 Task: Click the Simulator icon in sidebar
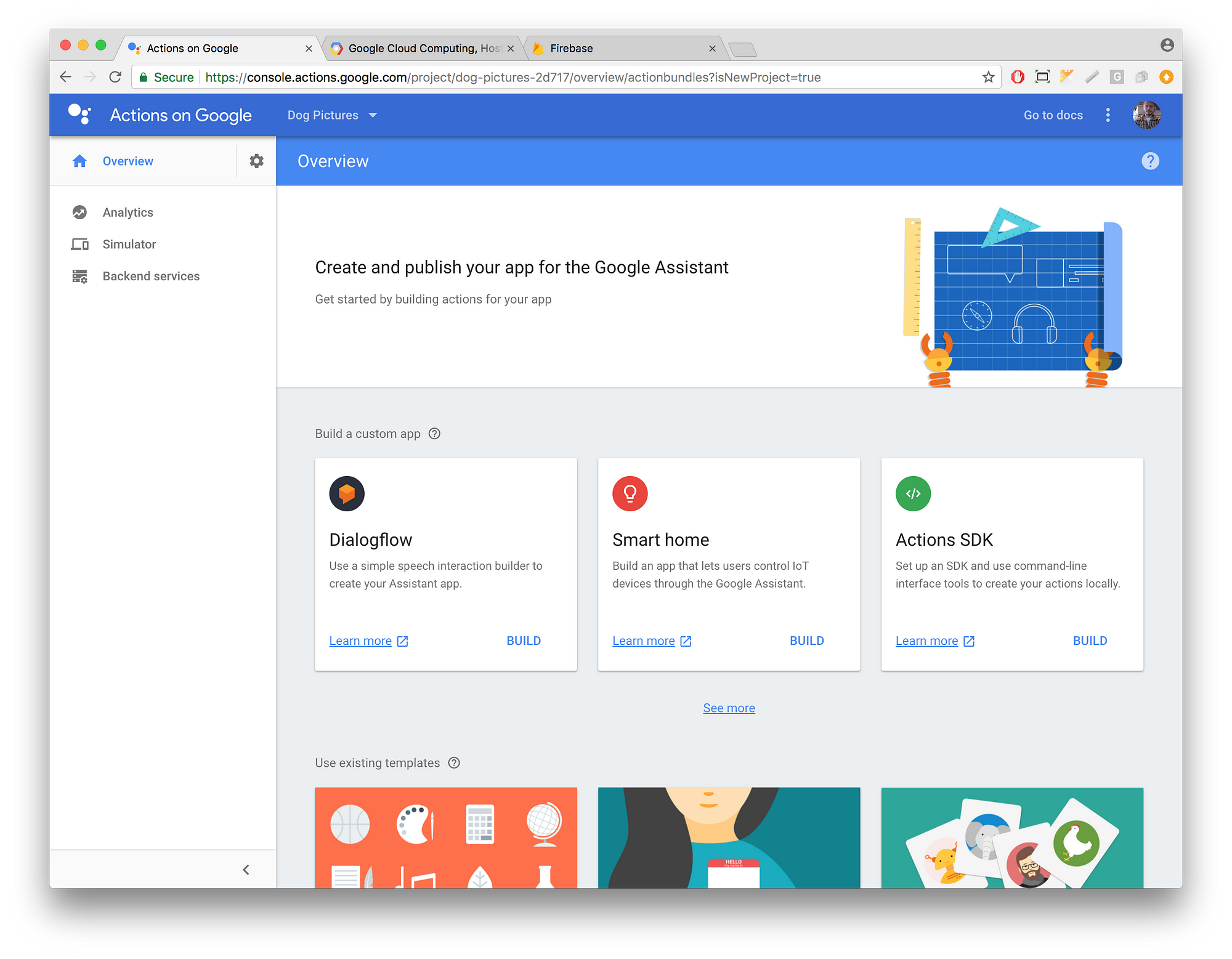tap(80, 243)
